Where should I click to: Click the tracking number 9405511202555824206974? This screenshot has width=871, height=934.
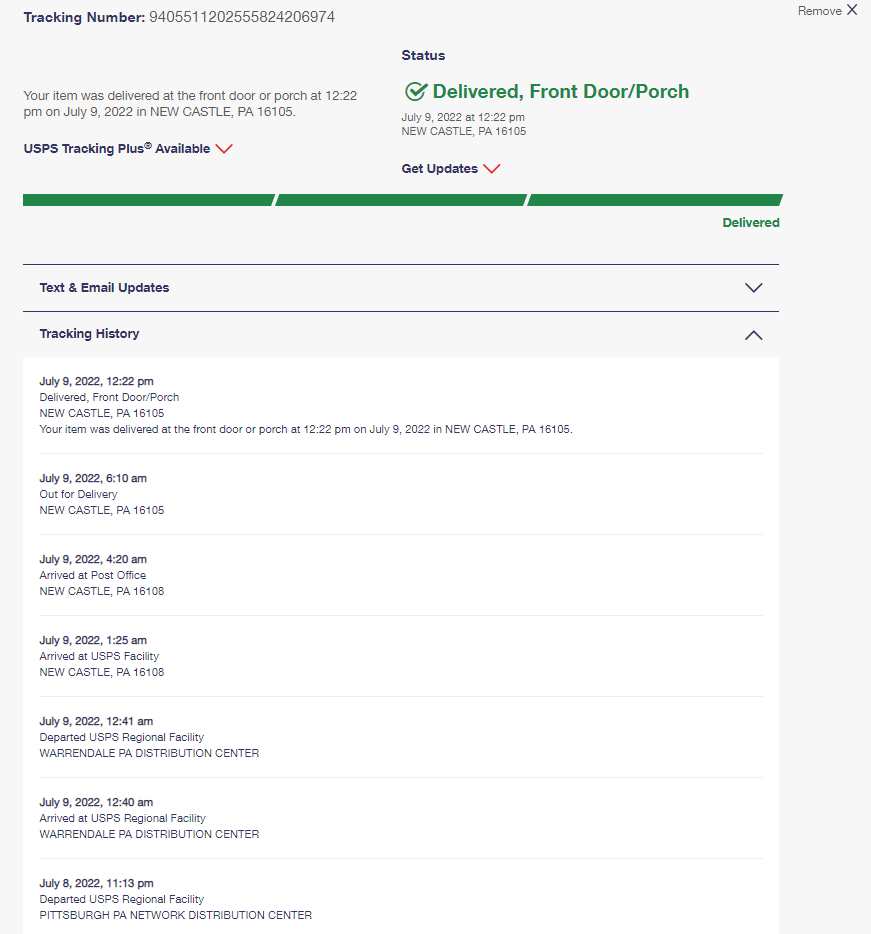(x=241, y=18)
